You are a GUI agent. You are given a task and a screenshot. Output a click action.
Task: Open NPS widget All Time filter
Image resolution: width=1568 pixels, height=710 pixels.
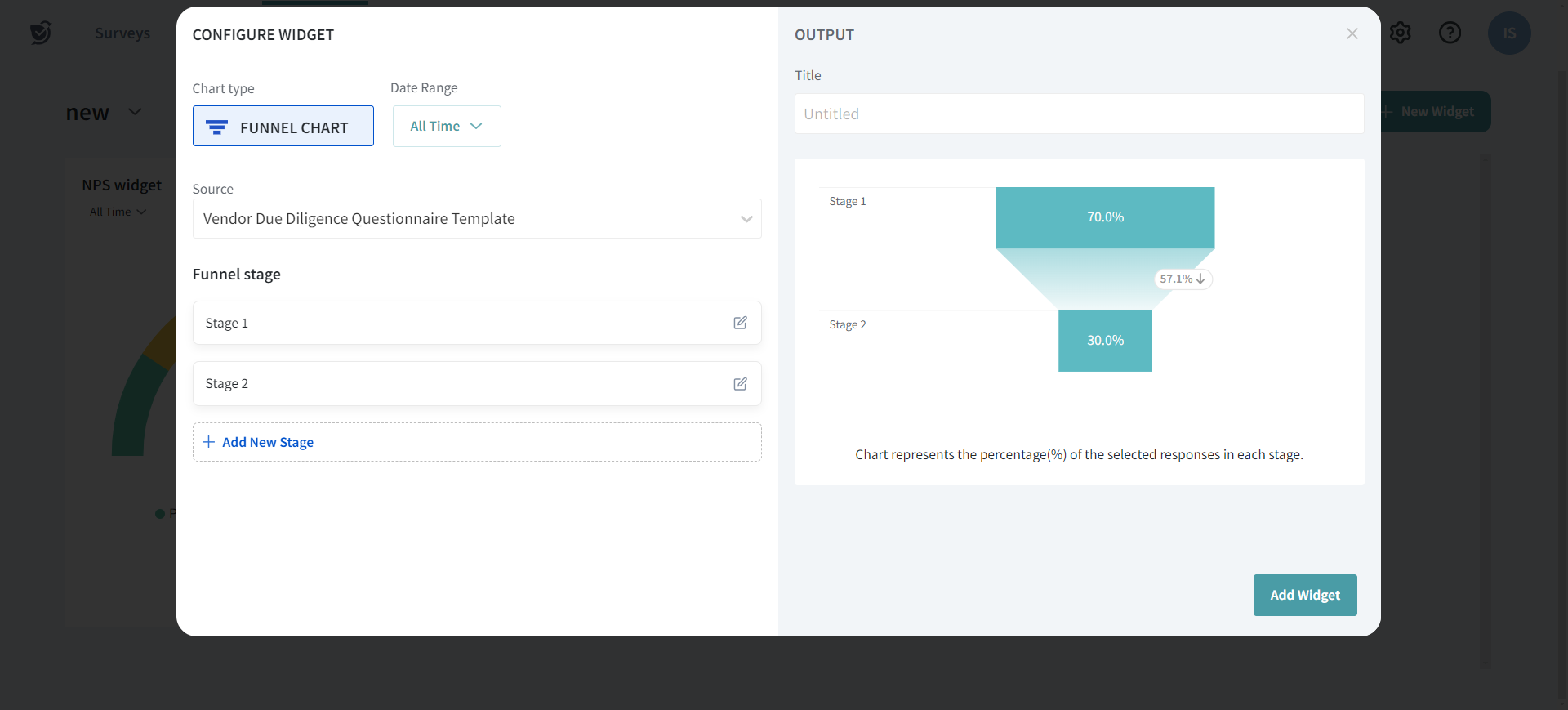tap(118, 212)
